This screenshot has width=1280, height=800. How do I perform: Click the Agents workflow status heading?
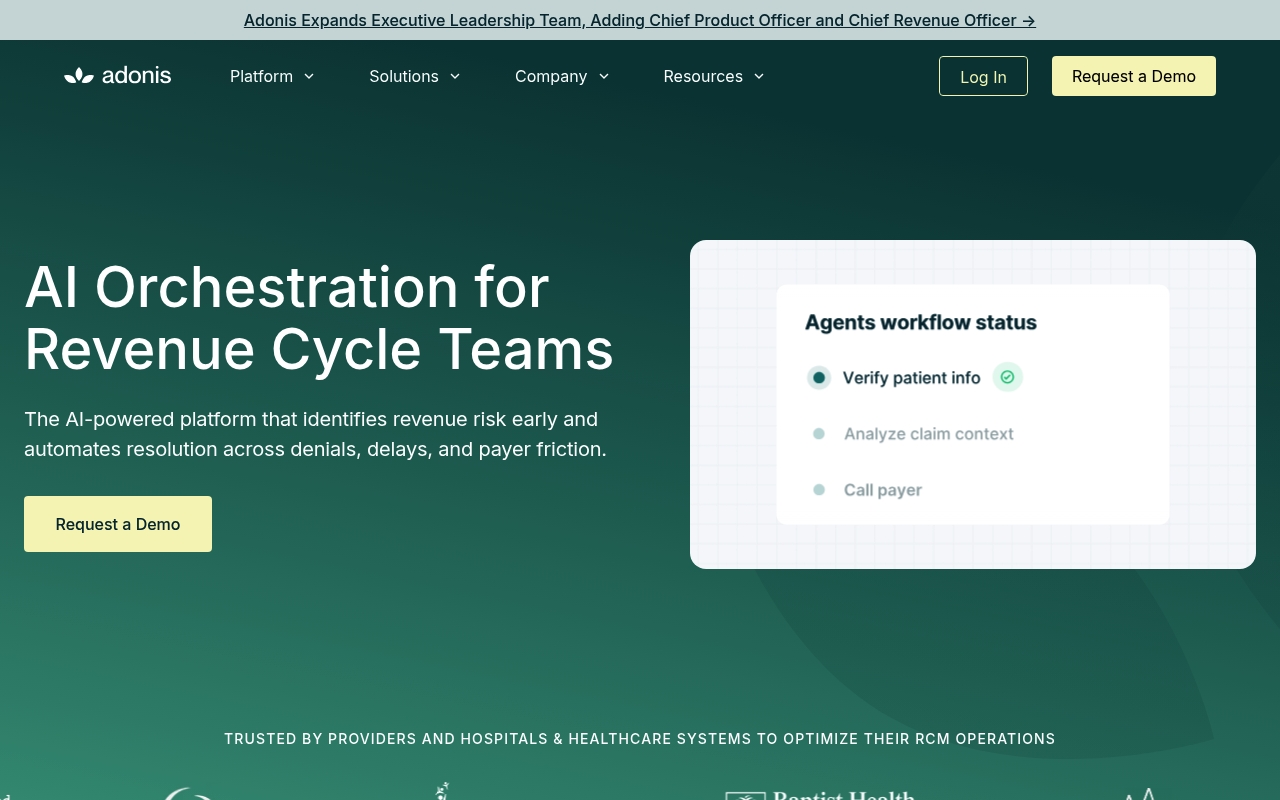(x=921, y=322)
